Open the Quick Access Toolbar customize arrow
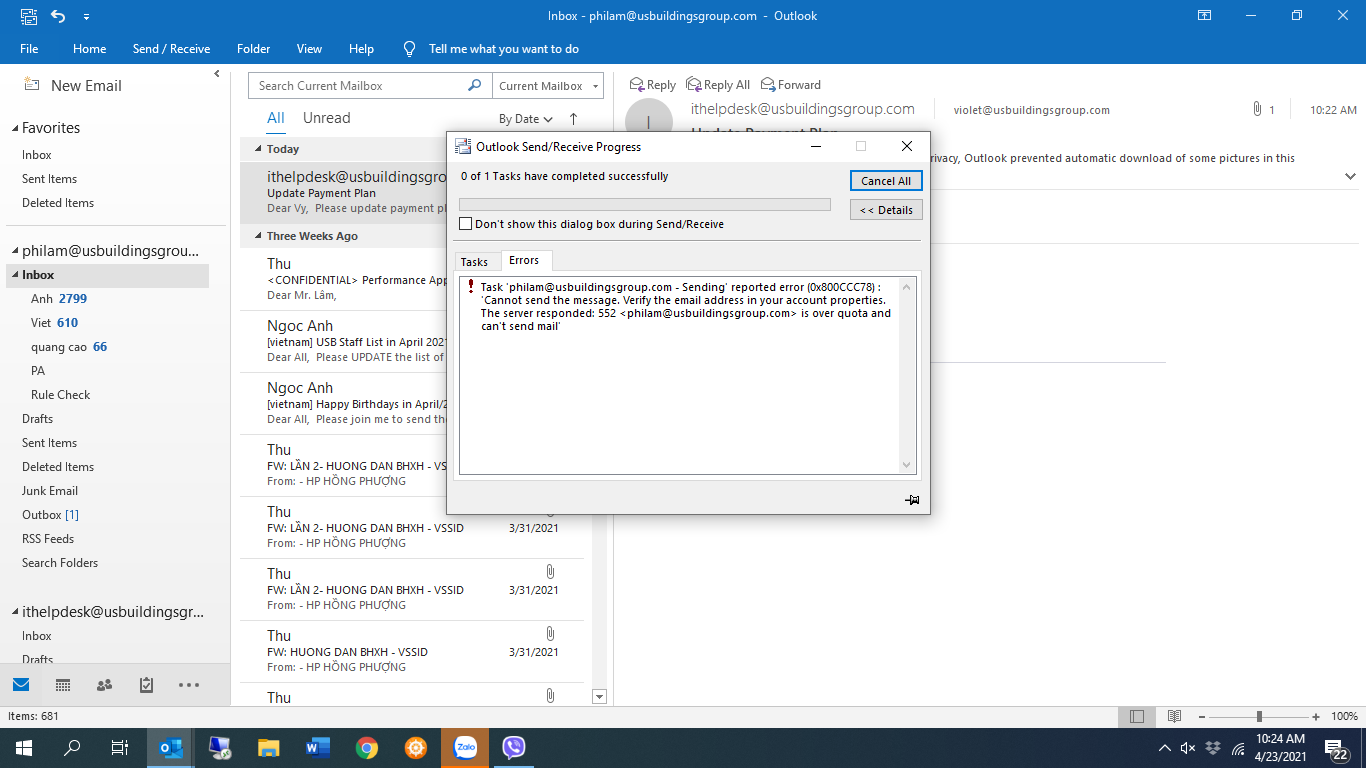 click(x=87, y=17)
